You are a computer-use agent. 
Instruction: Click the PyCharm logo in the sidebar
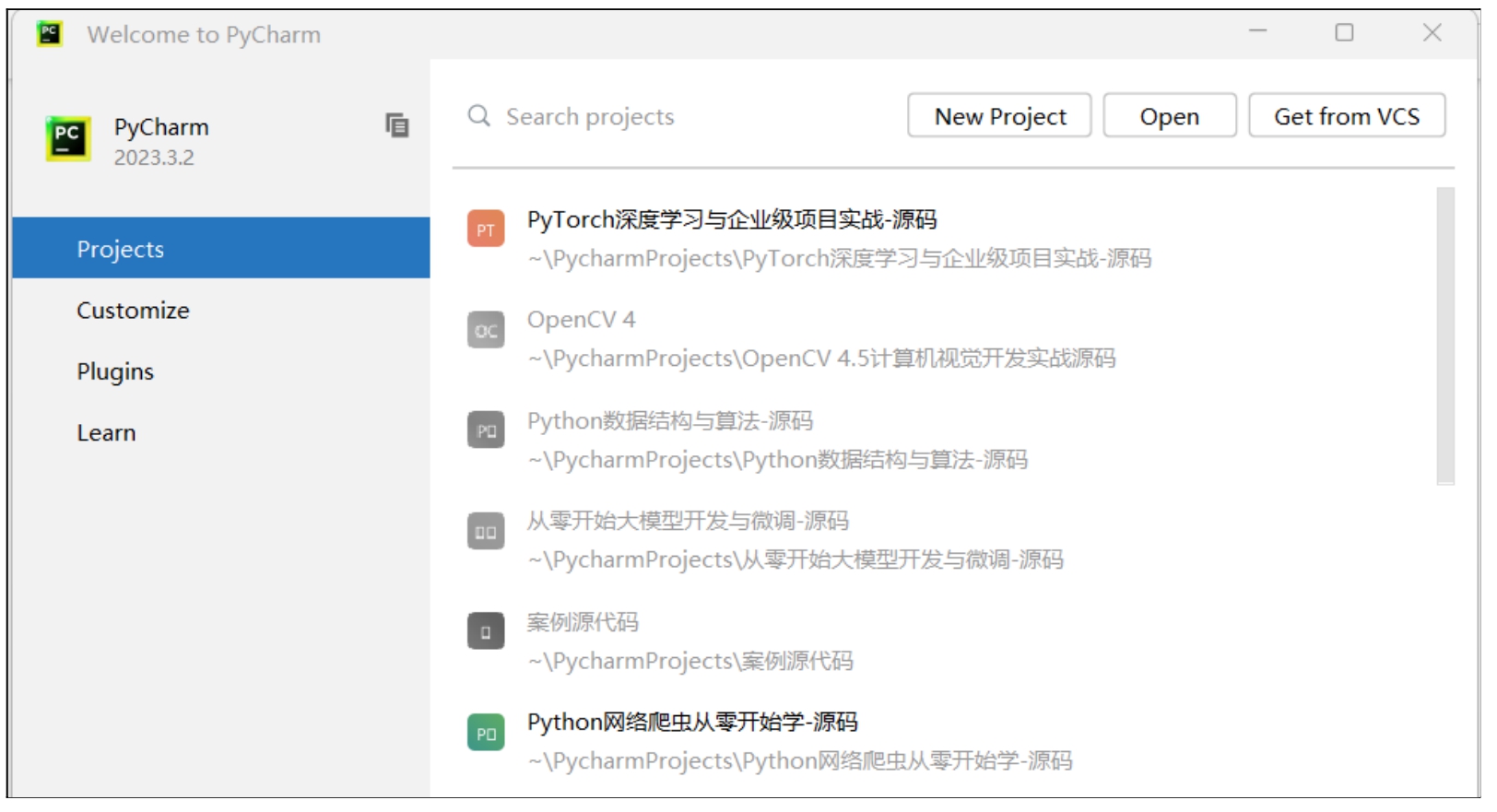pyautogui.click(x=68, y=139)
